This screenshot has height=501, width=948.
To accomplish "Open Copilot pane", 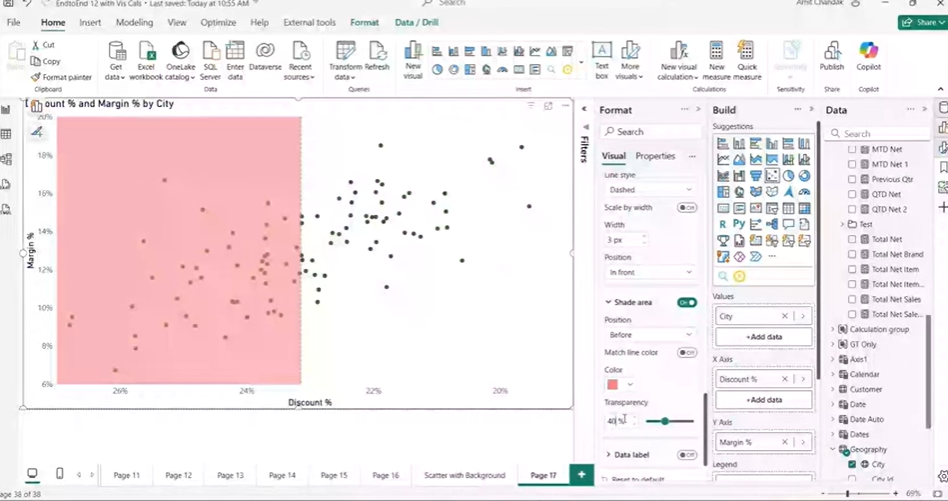I will [x=868, y=57].
